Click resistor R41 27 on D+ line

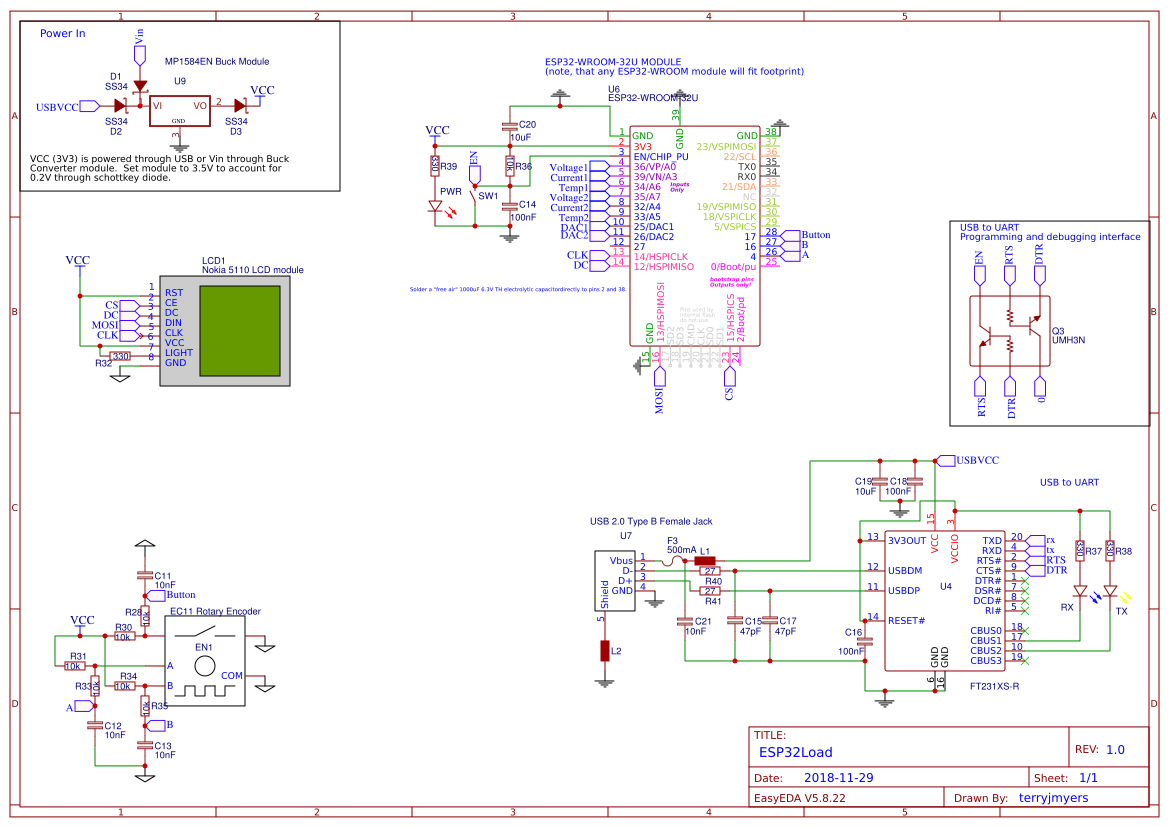click(x=710, y=591)
